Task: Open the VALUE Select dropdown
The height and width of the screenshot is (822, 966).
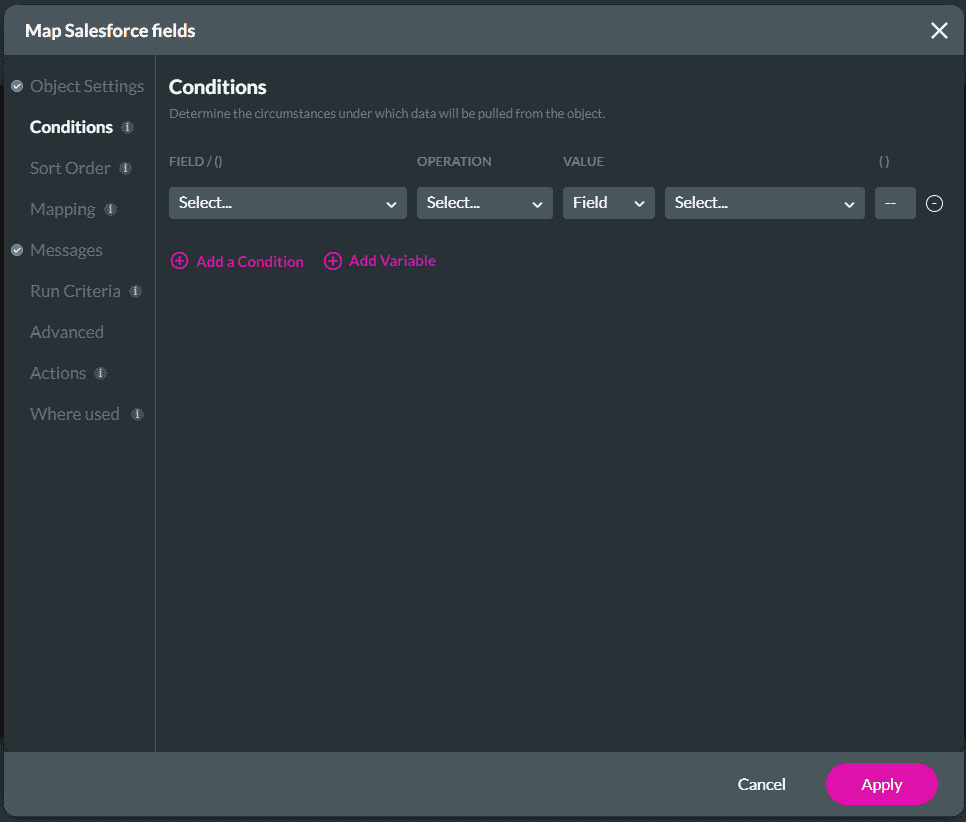Action: [x=764, y=203]
